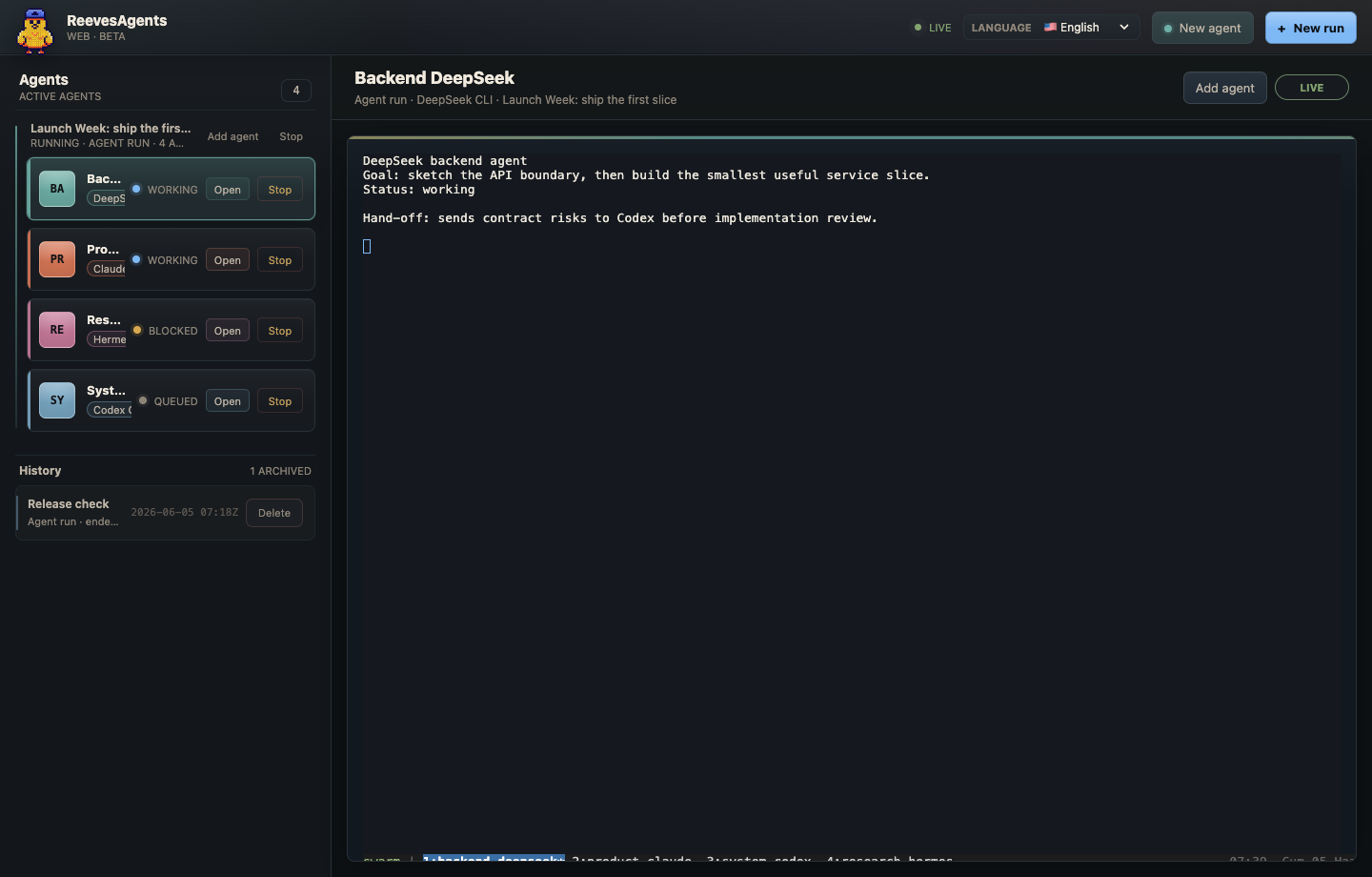Click the orange BLOCKED status dot on Research agent

tap(137, 330)
